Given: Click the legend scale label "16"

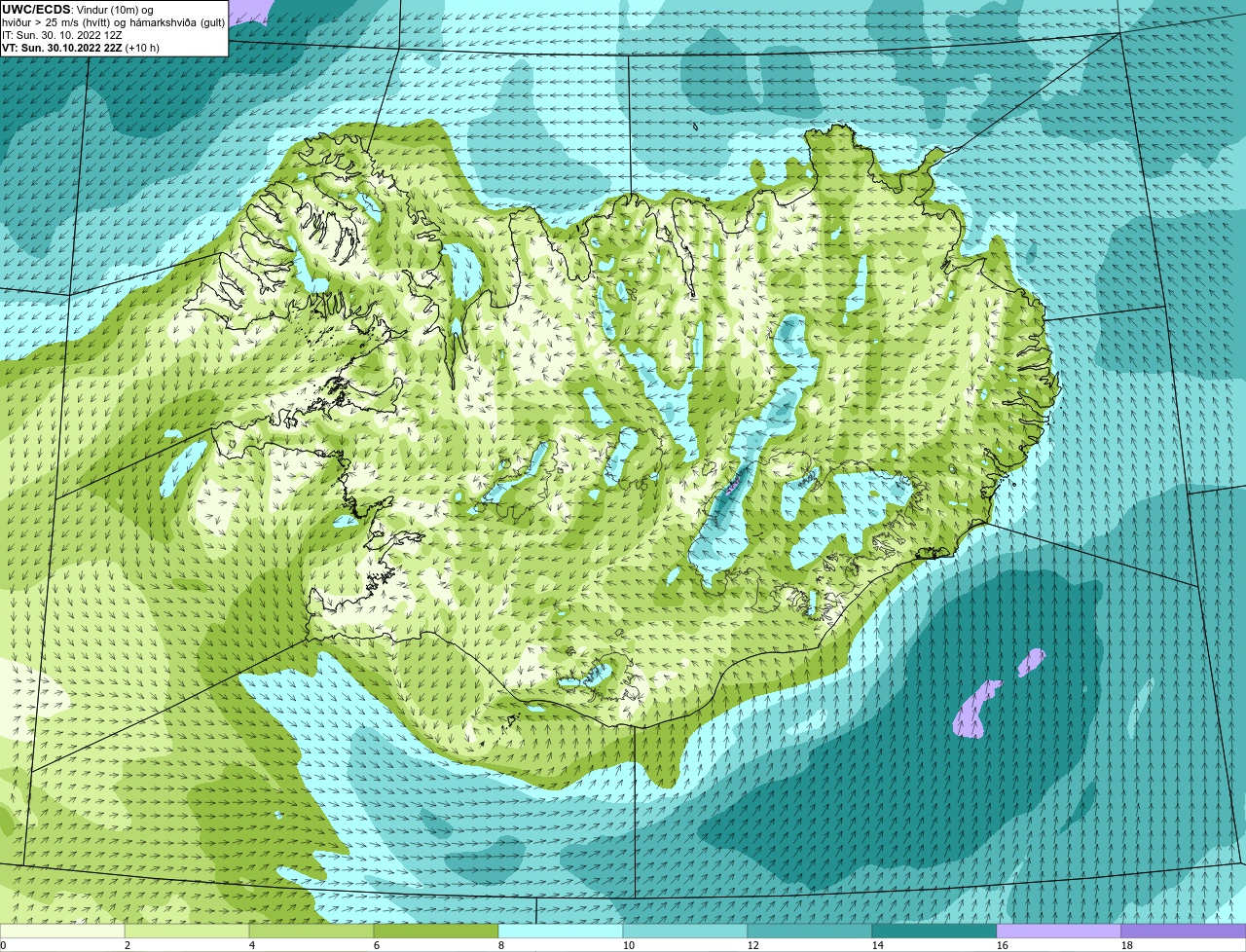Looking at the screenshot, I should tap(1003, 945).
